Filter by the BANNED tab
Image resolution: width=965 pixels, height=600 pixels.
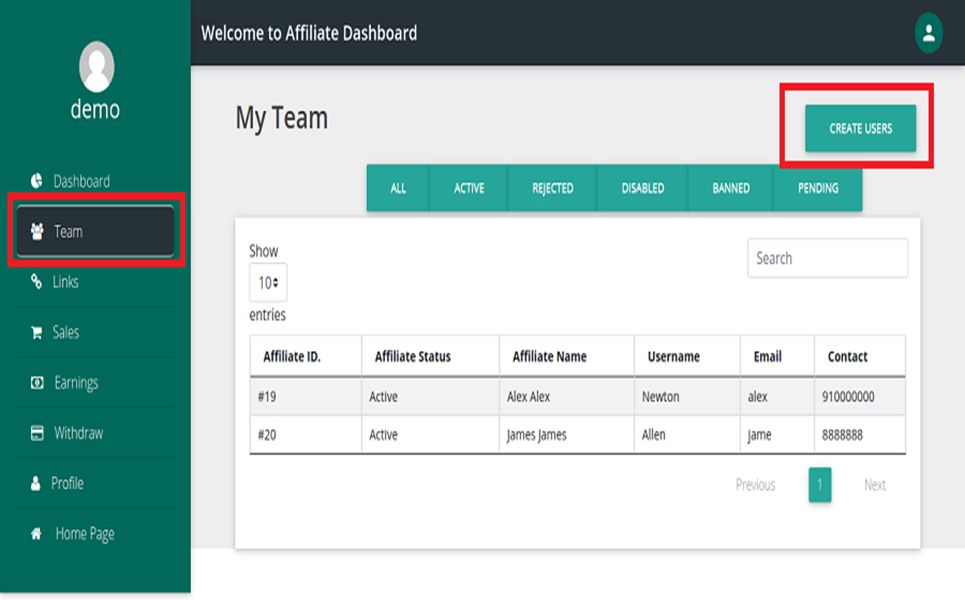pos(731,188)
